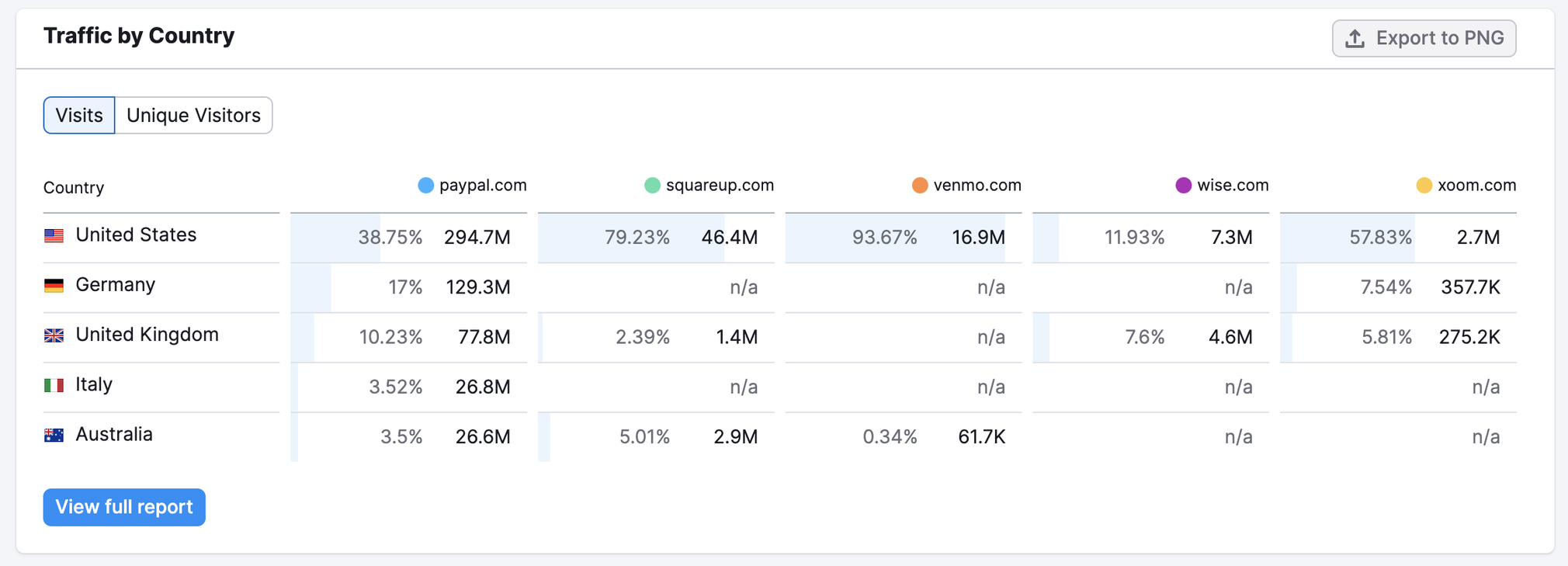Switch to the Unique Visitors tab
The width and height of the screenshot is (1568, 566).
tap(193, 115)
